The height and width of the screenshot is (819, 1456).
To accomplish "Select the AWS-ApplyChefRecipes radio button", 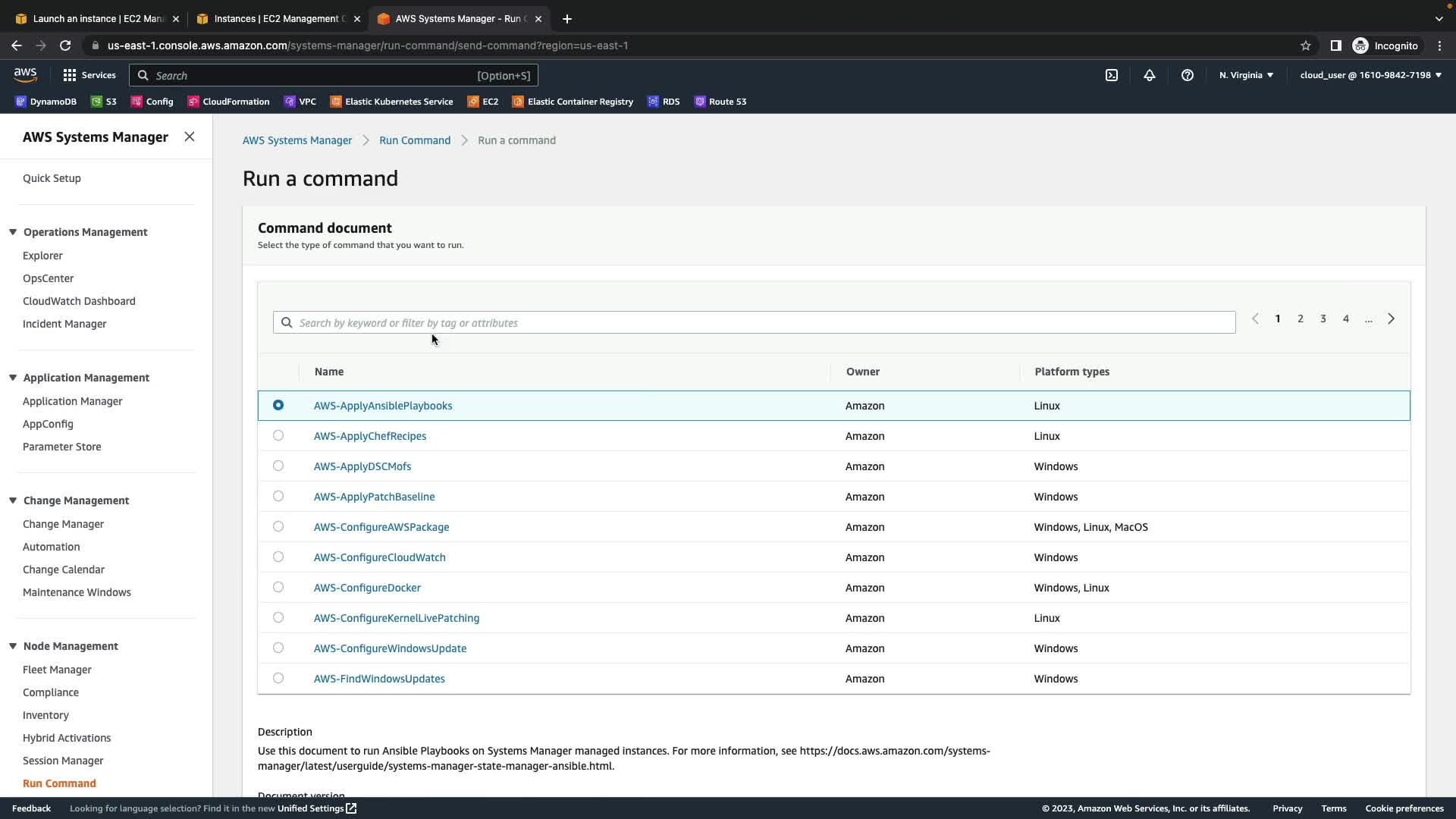I will 278,435.
